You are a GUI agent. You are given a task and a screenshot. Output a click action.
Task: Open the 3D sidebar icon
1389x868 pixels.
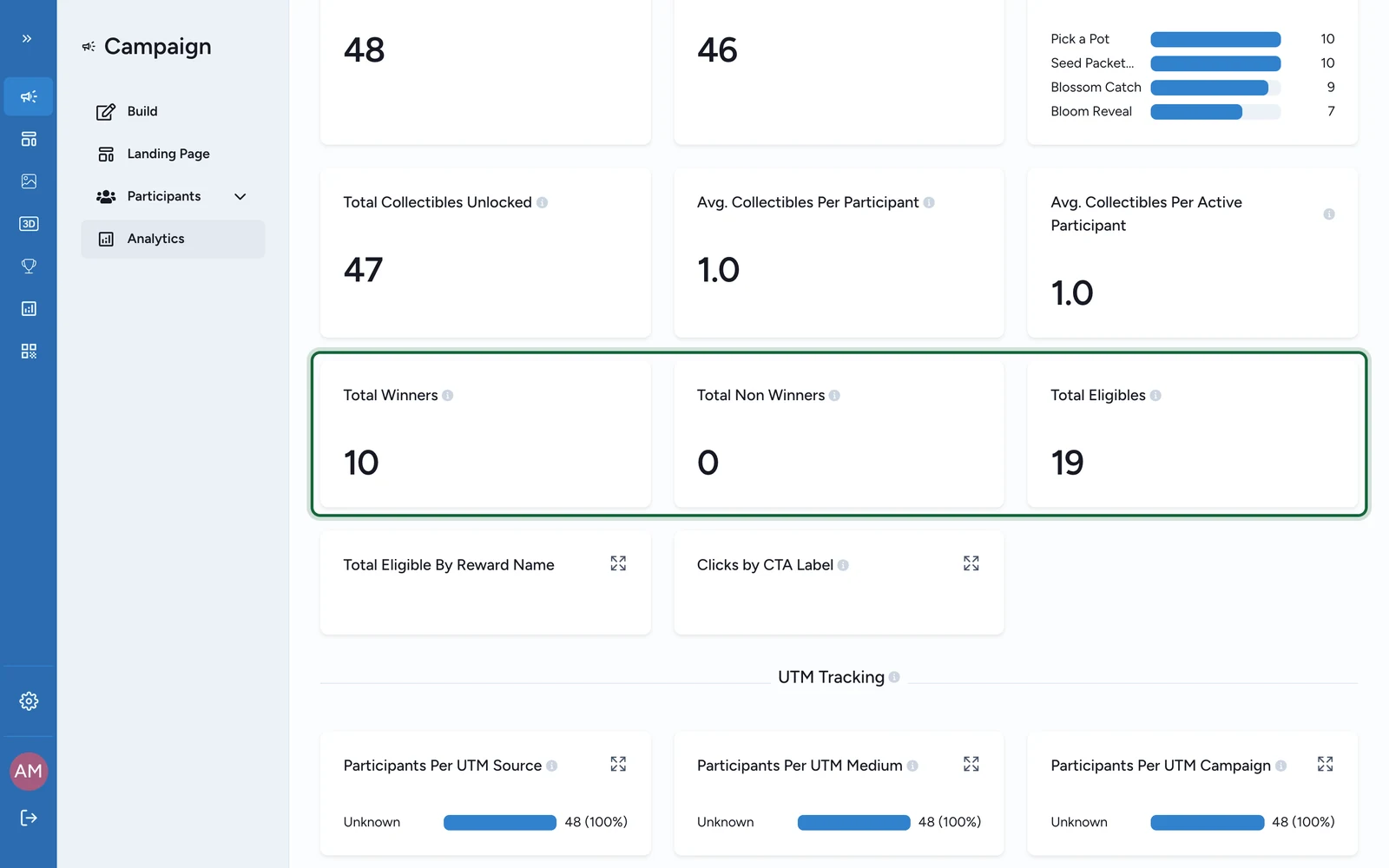(x=29, y=224)
